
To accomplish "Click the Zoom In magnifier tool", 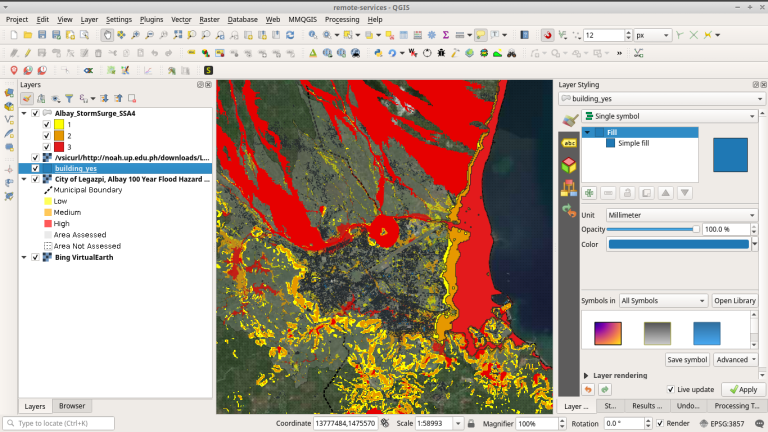I will 136,35.
